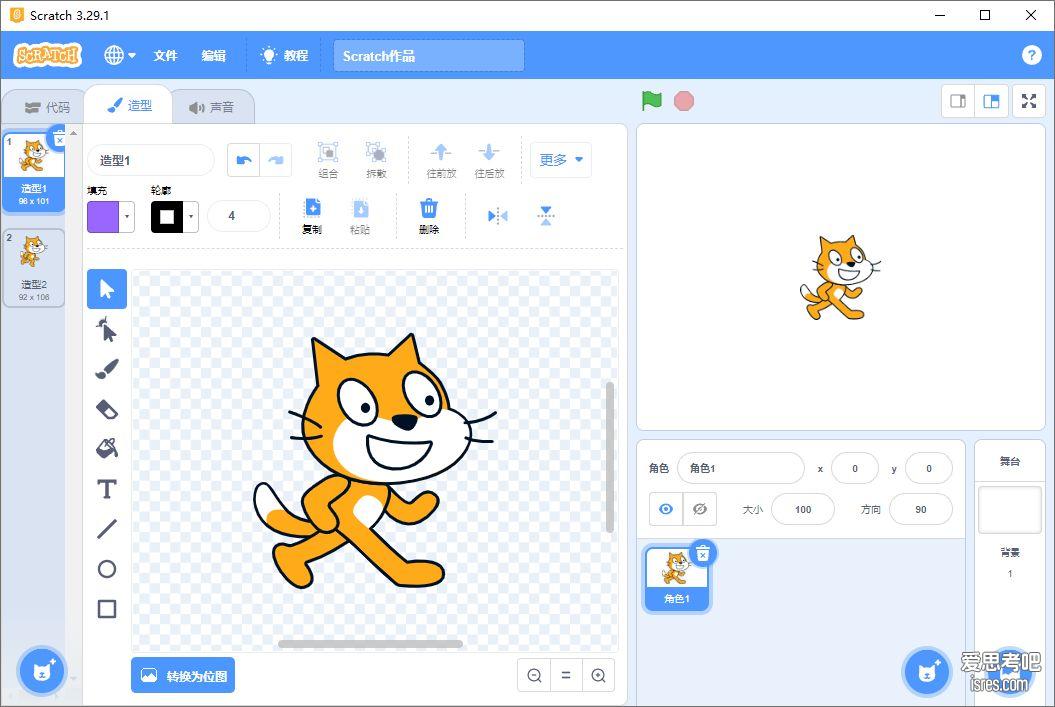Select the Fill bucket tool

click(x=107, y=448)
